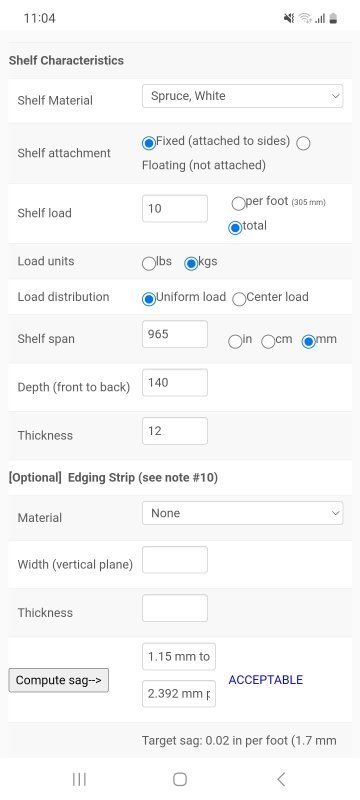Tap the Wi-Fi icon in status bar

point(305,19)
